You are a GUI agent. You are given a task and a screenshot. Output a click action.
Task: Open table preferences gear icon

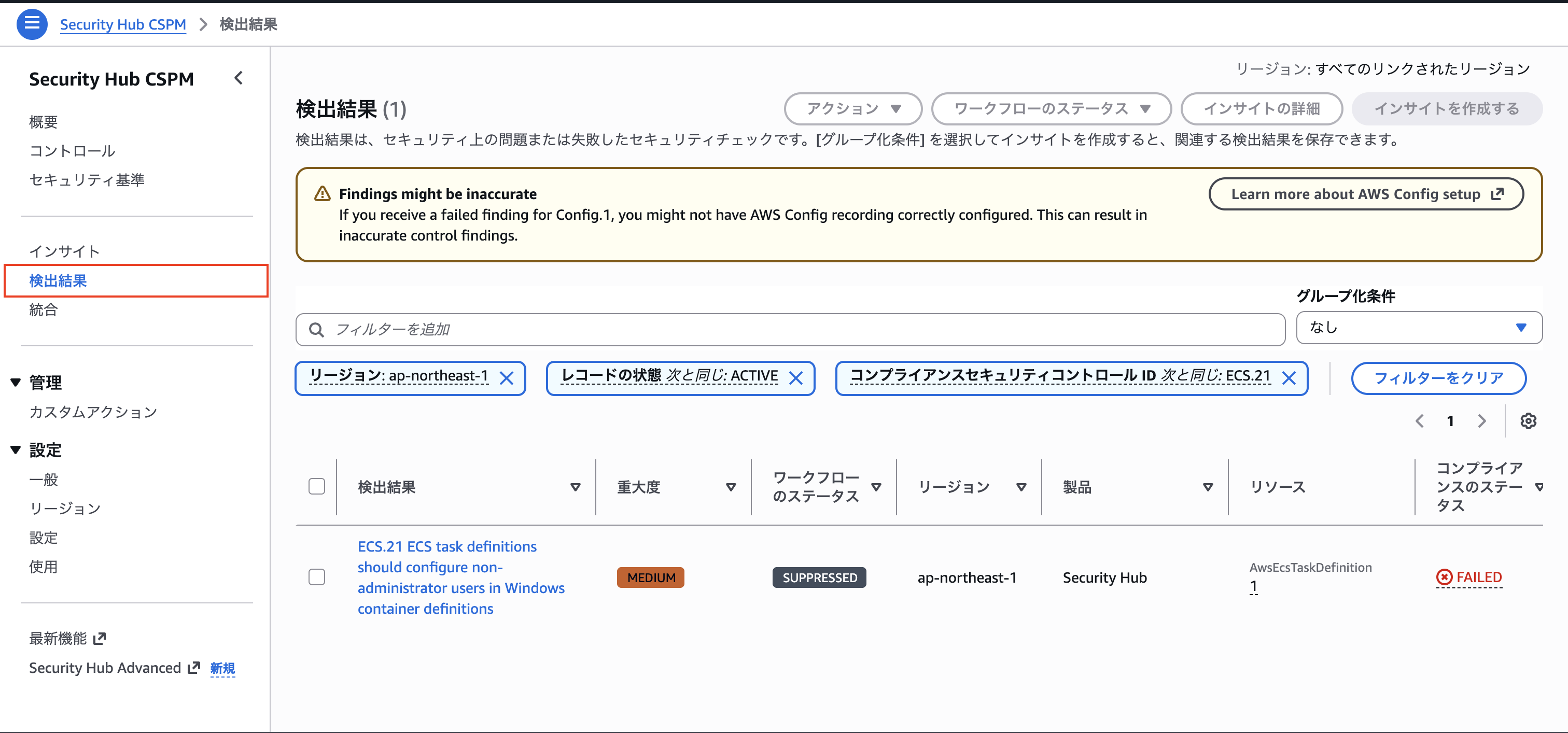point(1528,421)
